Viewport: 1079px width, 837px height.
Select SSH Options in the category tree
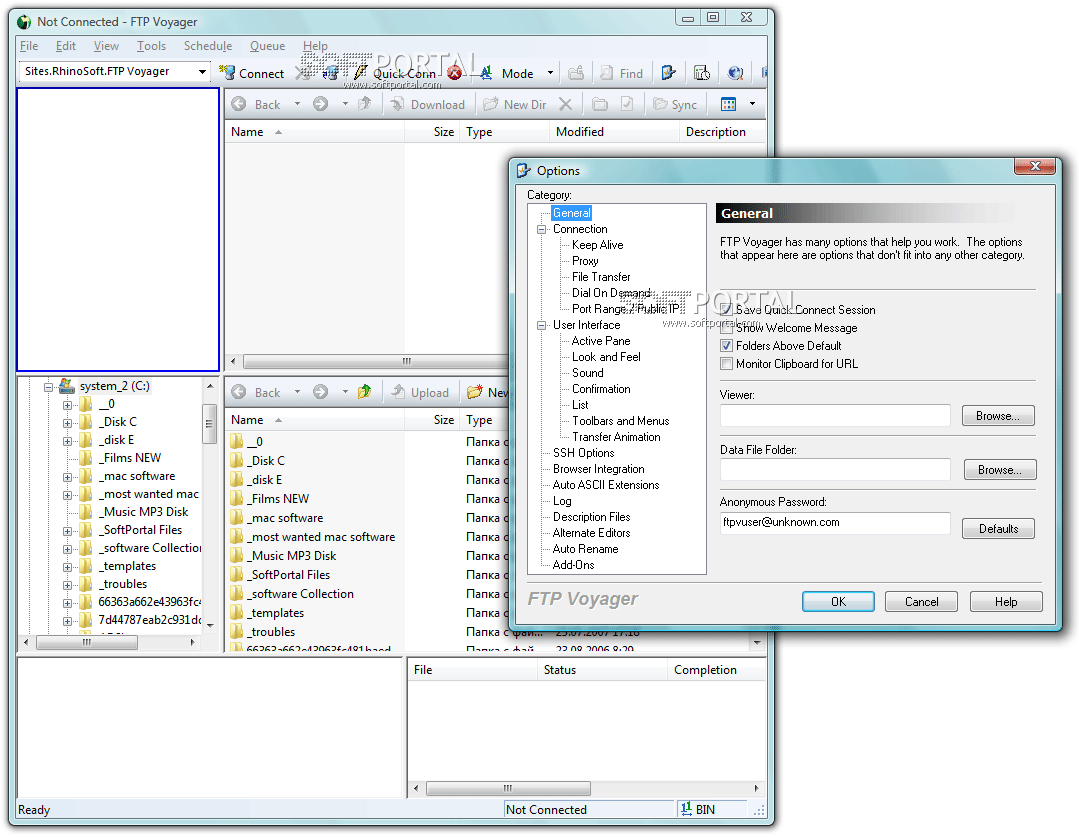(584, 453)
